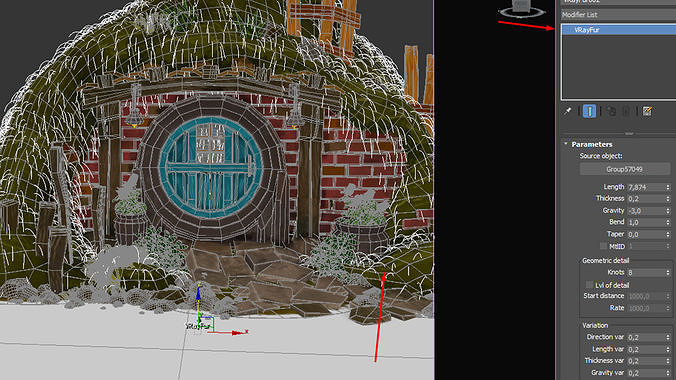Click the Gravity value field
The height and width of the screenshot is (380, 676).
646,210
